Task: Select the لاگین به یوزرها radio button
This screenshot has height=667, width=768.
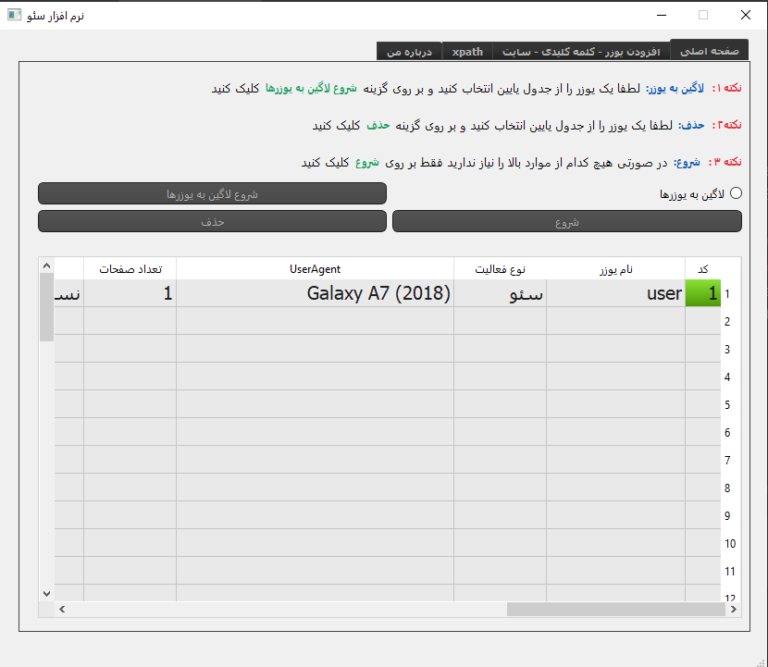Action: [736, 194]
